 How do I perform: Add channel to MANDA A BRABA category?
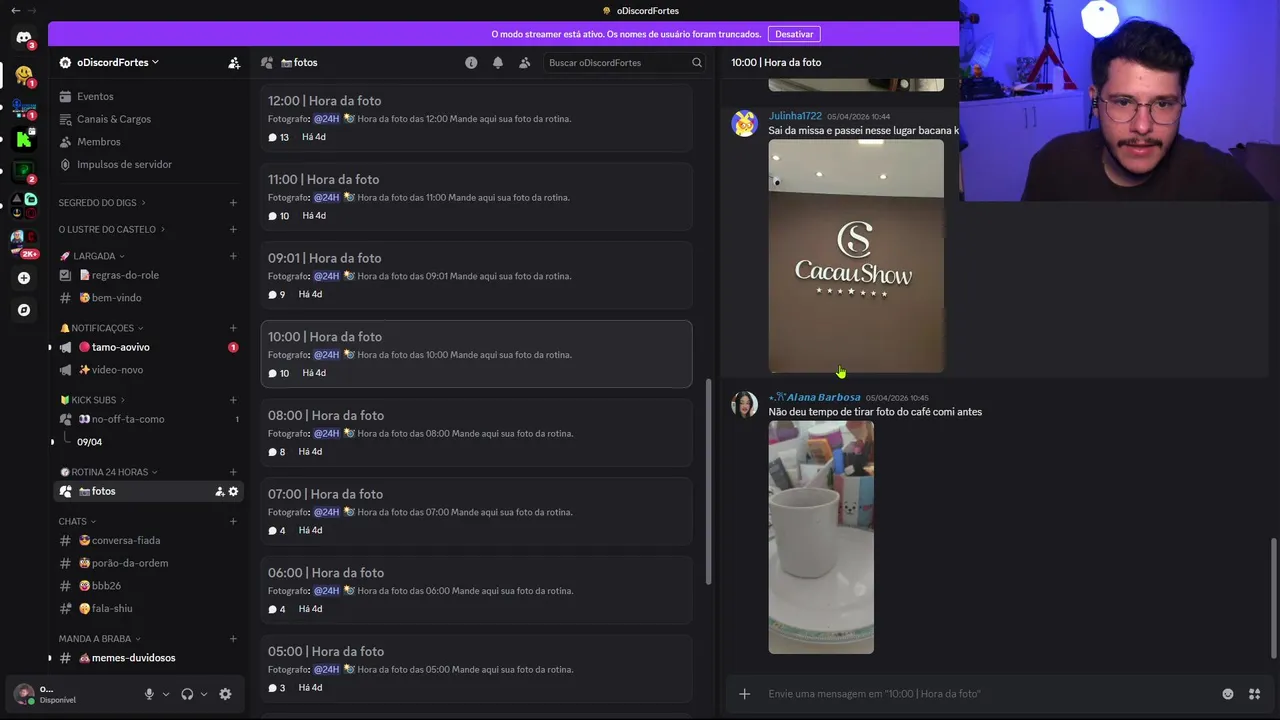point(233,638)
